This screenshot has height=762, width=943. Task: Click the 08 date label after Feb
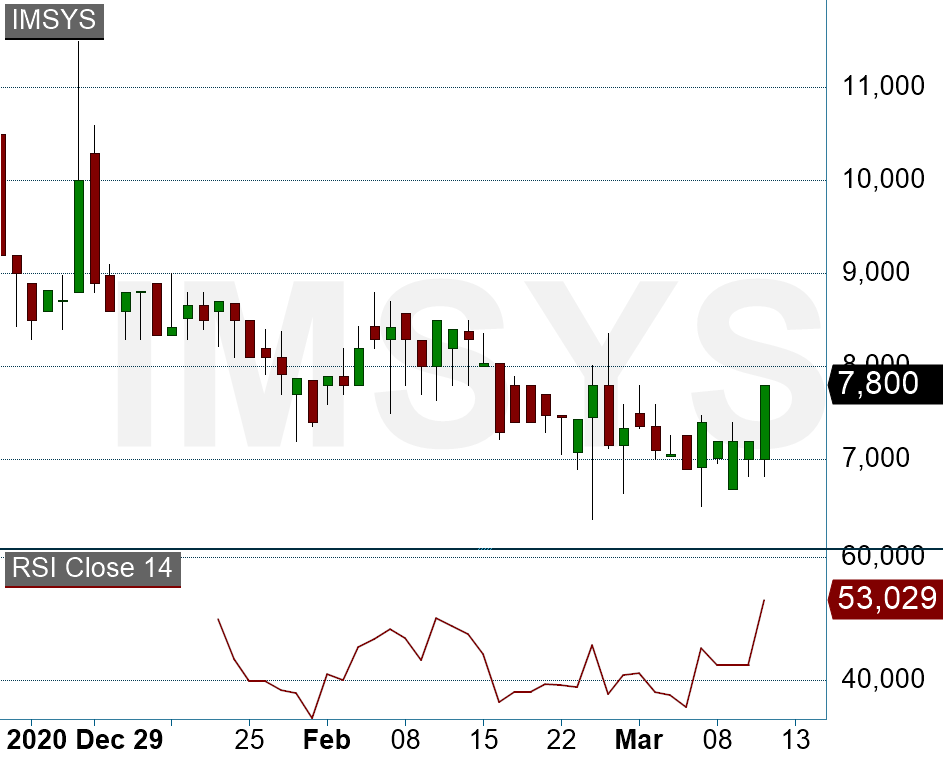coord(405,740)
